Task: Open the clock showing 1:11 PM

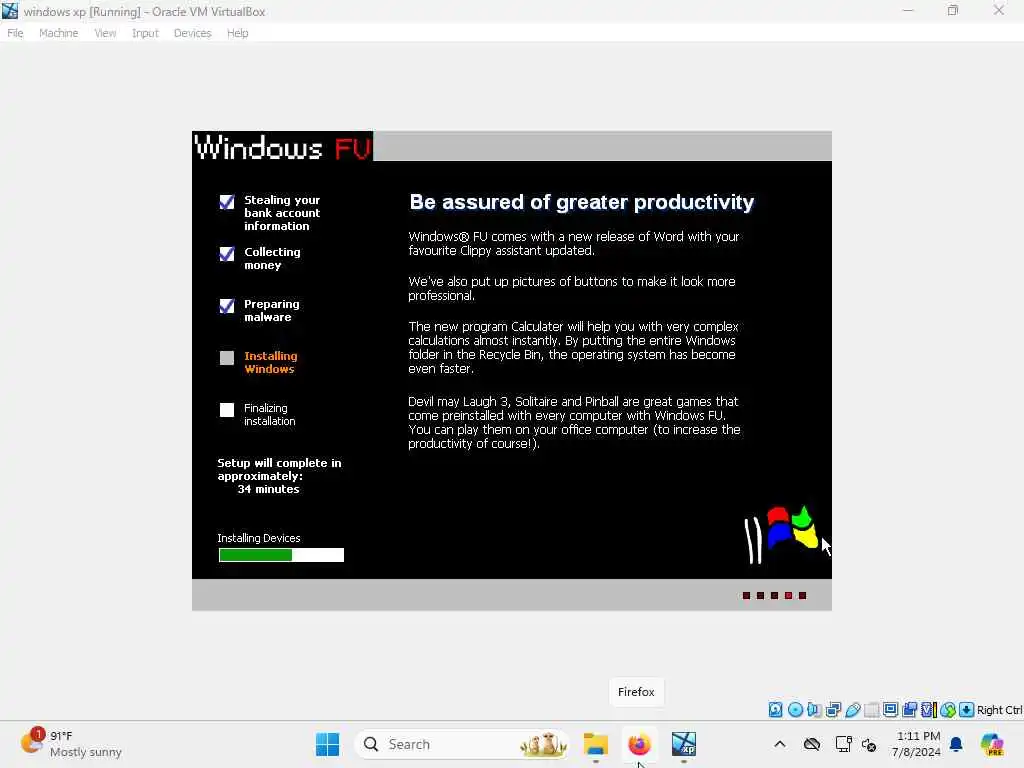Action: (x=916, y=744)
